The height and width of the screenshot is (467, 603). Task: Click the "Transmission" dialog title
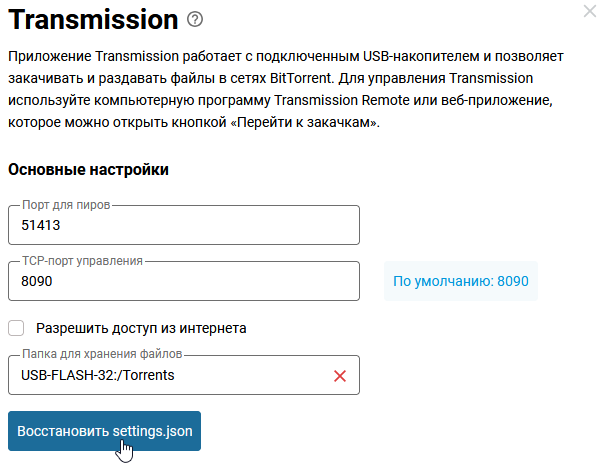point(92,19)
